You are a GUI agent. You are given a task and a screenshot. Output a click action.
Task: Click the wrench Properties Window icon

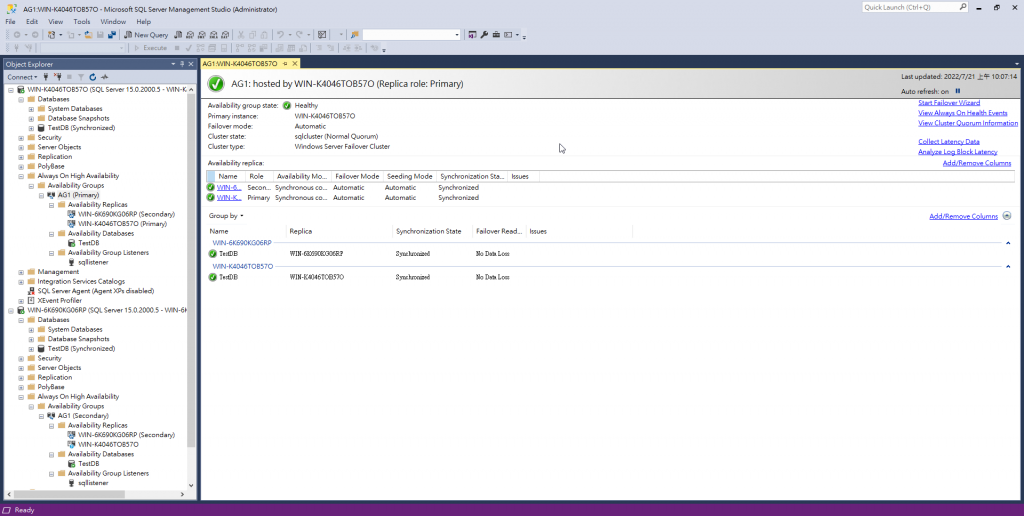pos(484,35)
